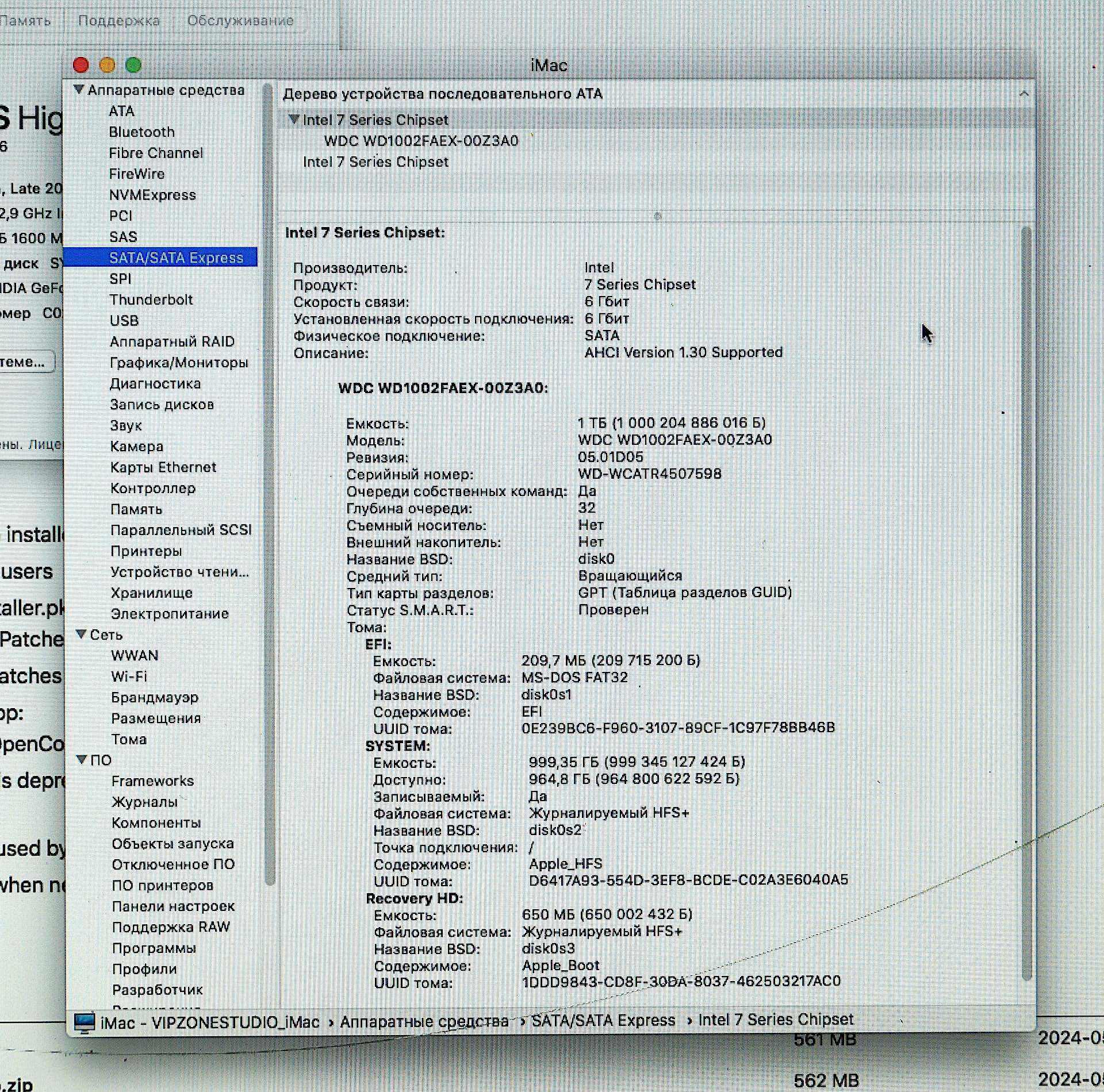Viewport: 1104px width, 1092px height.
Task: Open Разработчик software entry
Action: point(157,990)
